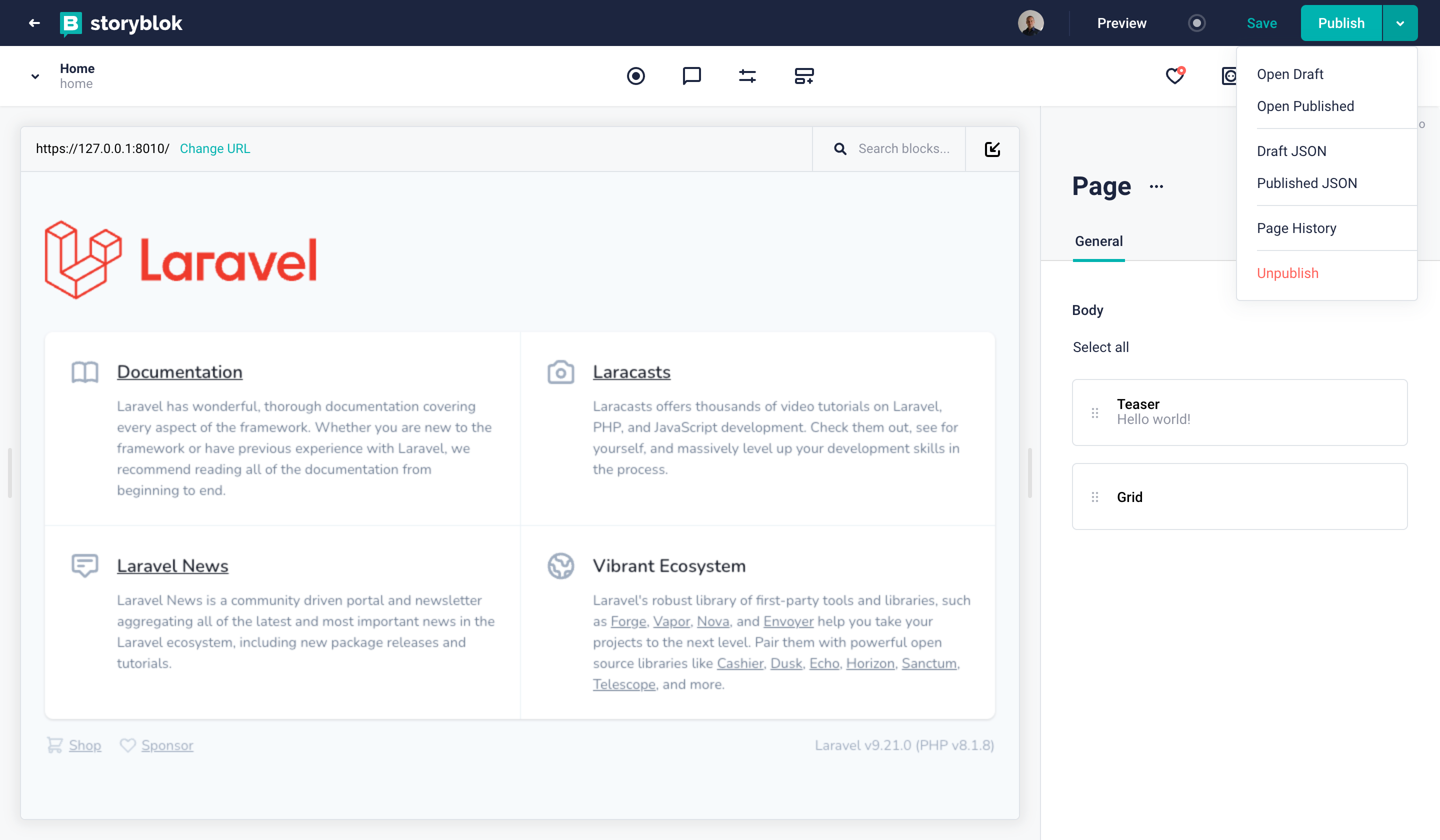
Task: Expand the Home story chevron
Action: 35,76
